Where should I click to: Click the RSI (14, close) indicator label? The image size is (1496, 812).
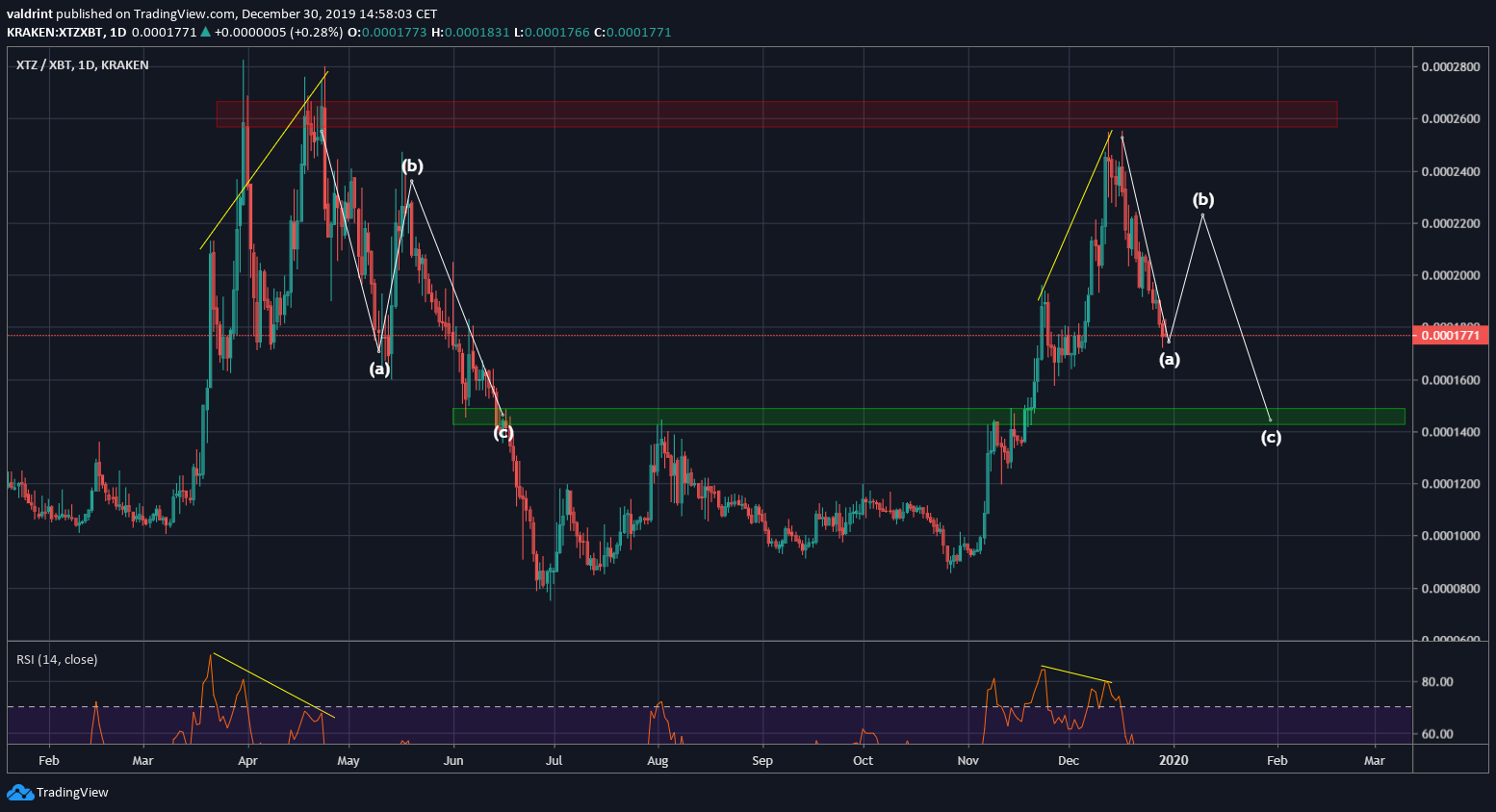pos(57,660)
